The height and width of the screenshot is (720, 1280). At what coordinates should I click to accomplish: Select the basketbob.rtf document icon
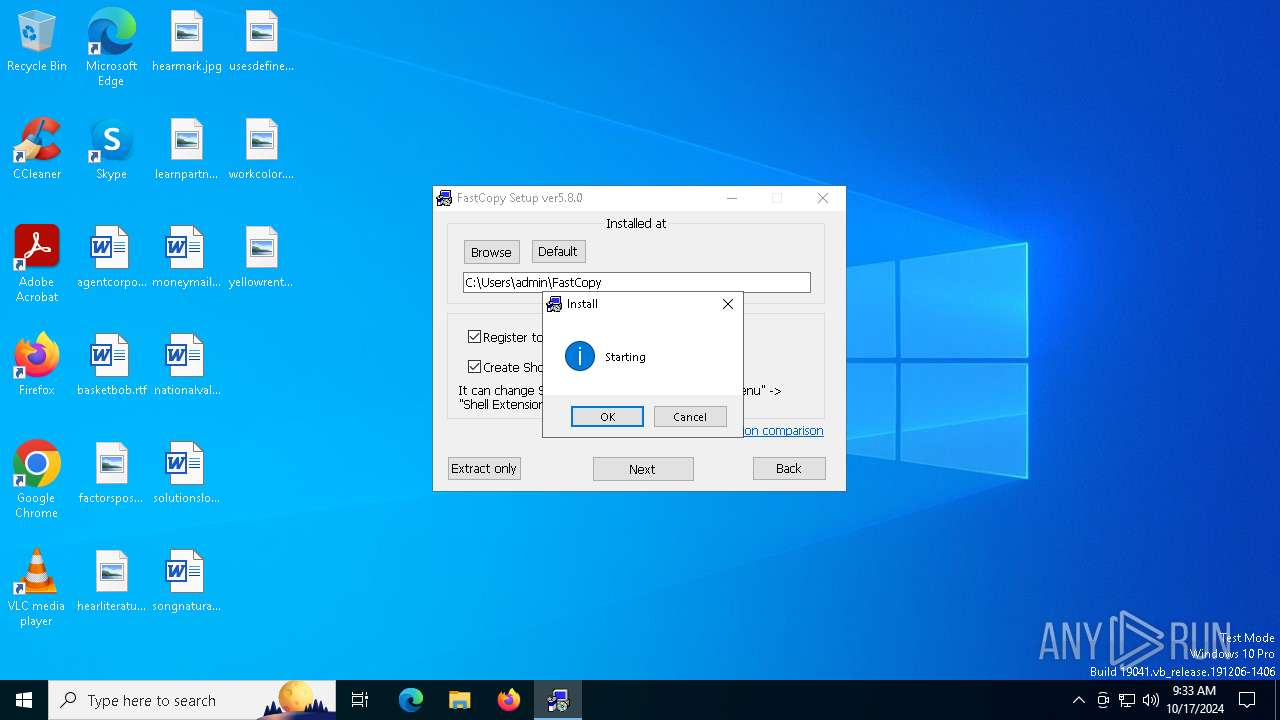coord(111,366)
